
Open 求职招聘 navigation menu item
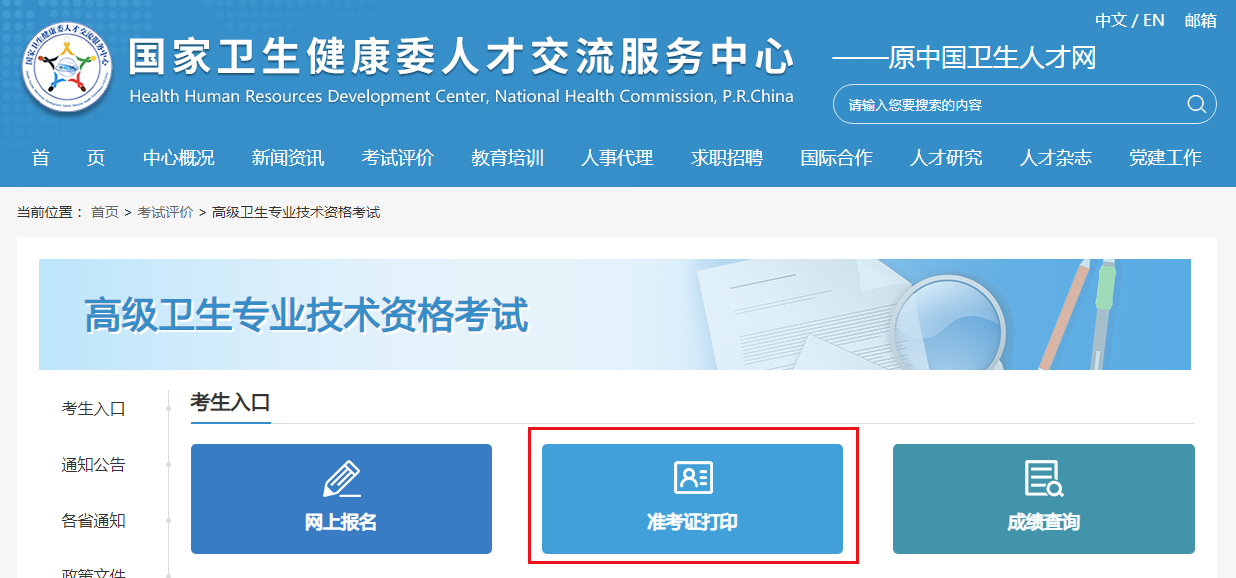(x=727, y=157)
